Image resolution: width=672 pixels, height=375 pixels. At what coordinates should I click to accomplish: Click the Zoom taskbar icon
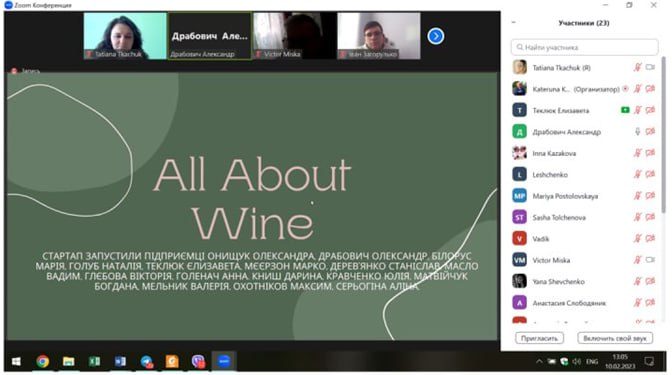pos(224,361)
